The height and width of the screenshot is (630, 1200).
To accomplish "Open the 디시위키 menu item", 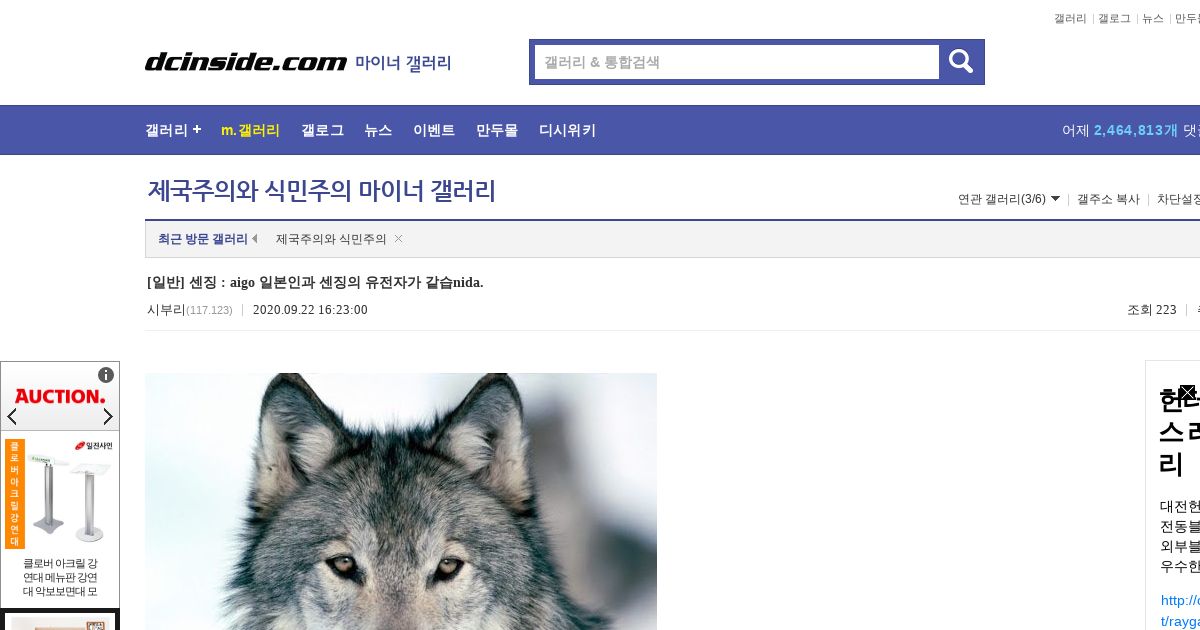I will click(x=567, y=130).
